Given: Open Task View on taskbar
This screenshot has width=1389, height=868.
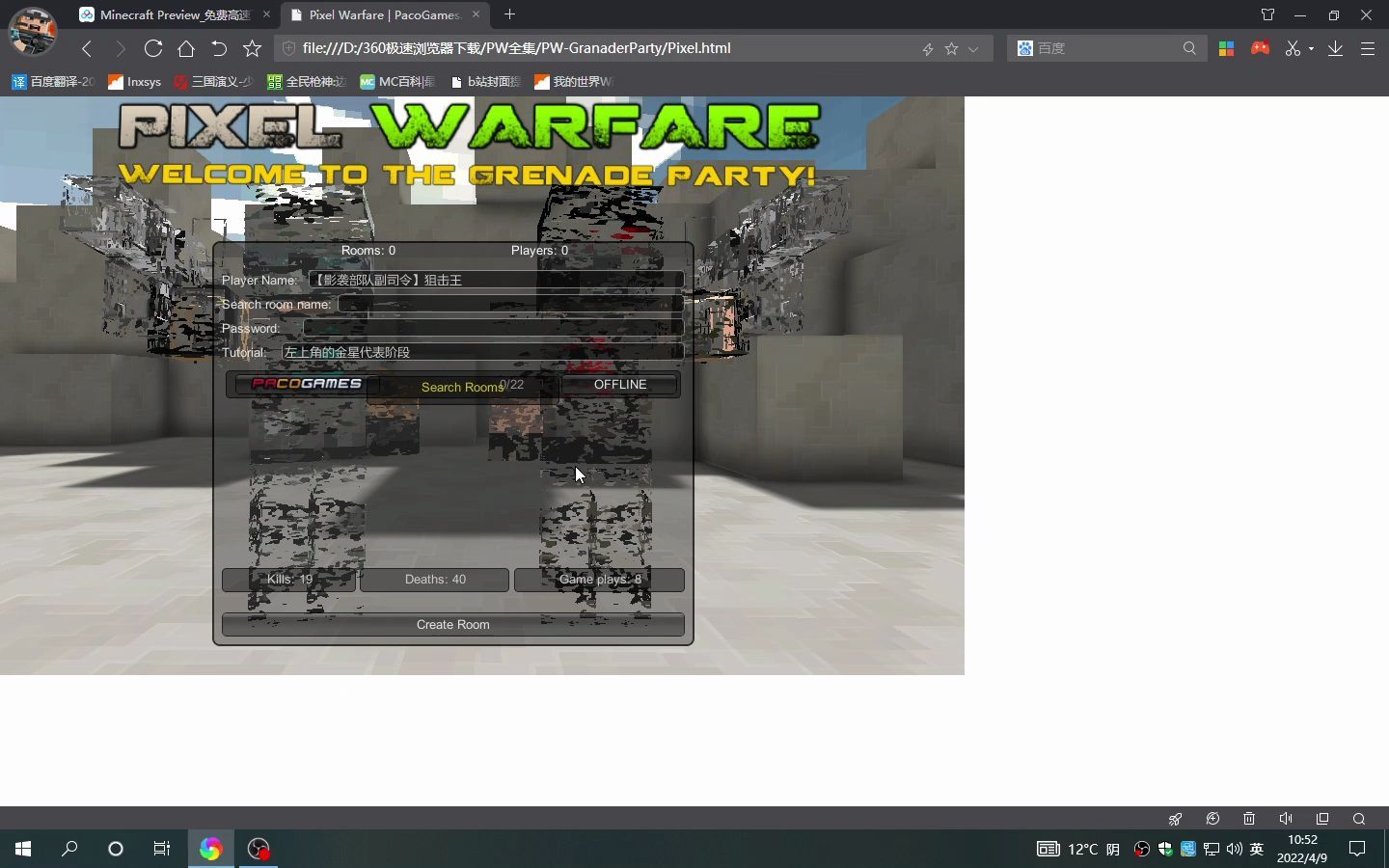Looking at the screenshot, I should 162,849.
